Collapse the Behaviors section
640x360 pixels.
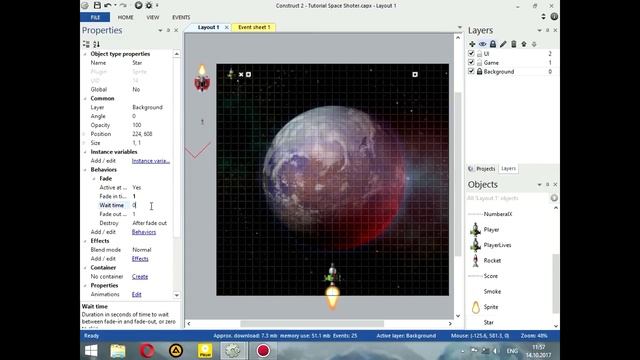point(85,170)
